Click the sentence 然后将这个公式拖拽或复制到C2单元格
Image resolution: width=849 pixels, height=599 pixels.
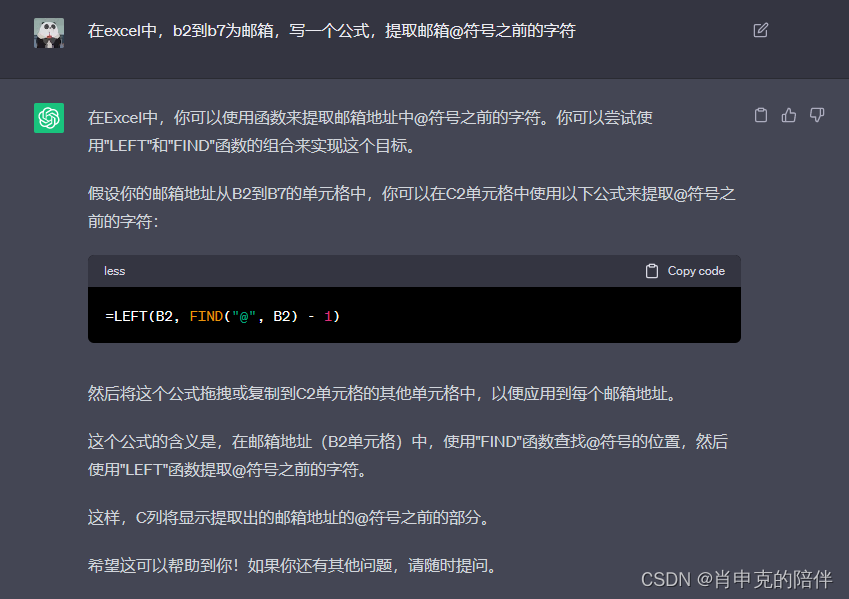click(382, 394)
